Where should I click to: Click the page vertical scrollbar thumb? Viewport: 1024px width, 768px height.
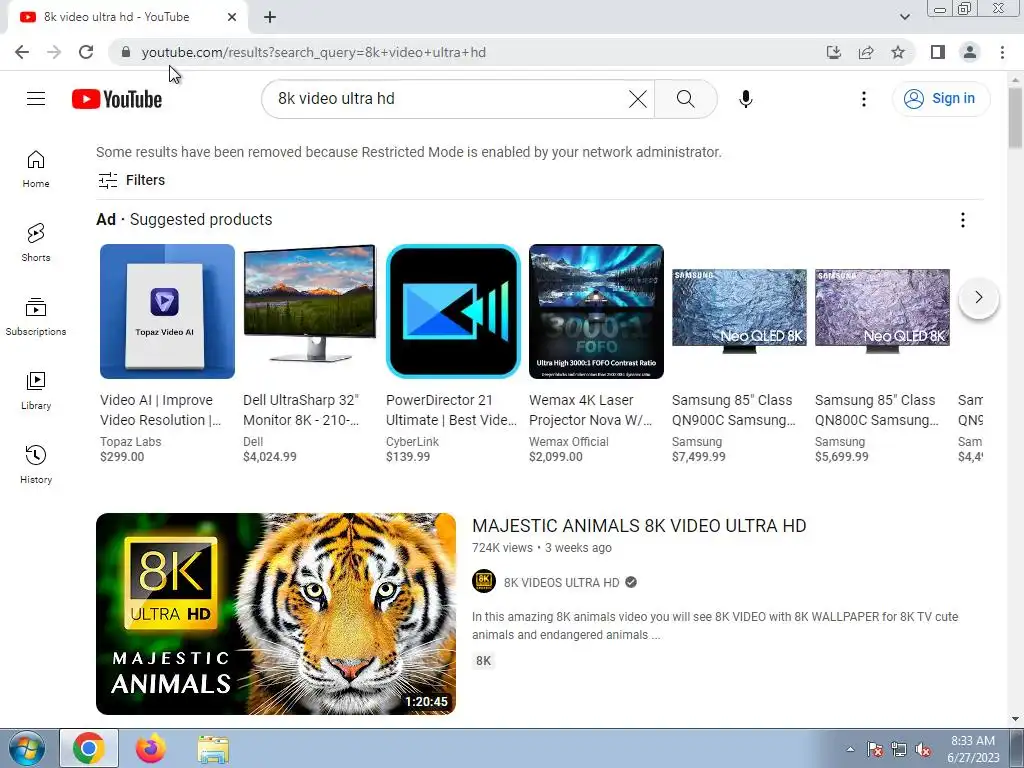coord(1015,118)
